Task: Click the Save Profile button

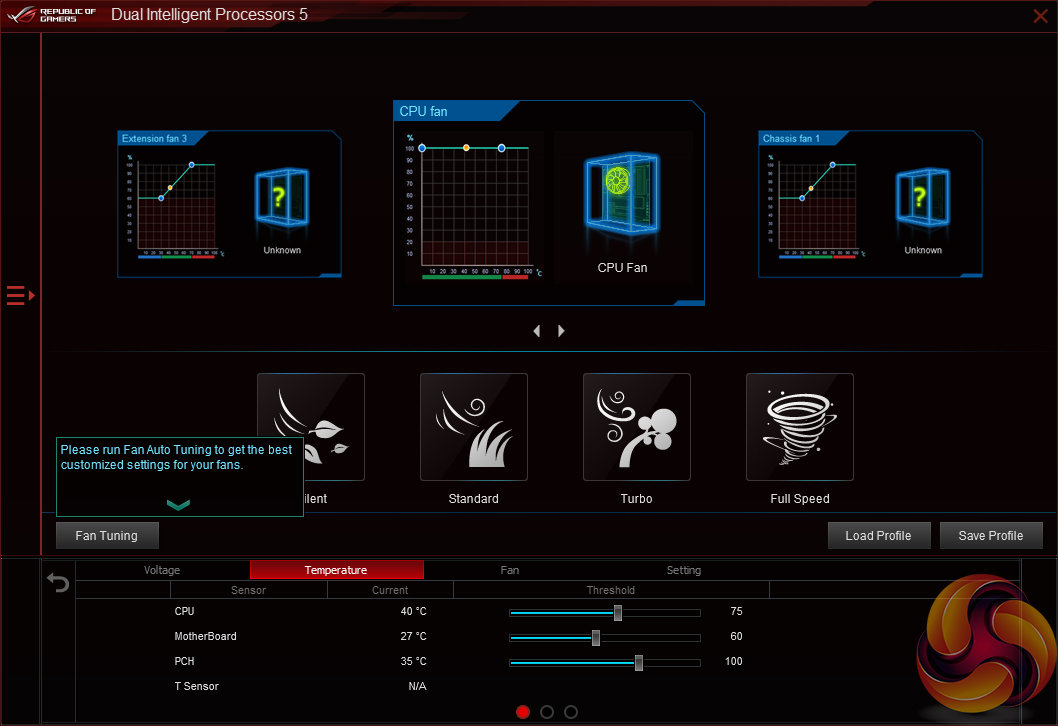Action: 991,536
